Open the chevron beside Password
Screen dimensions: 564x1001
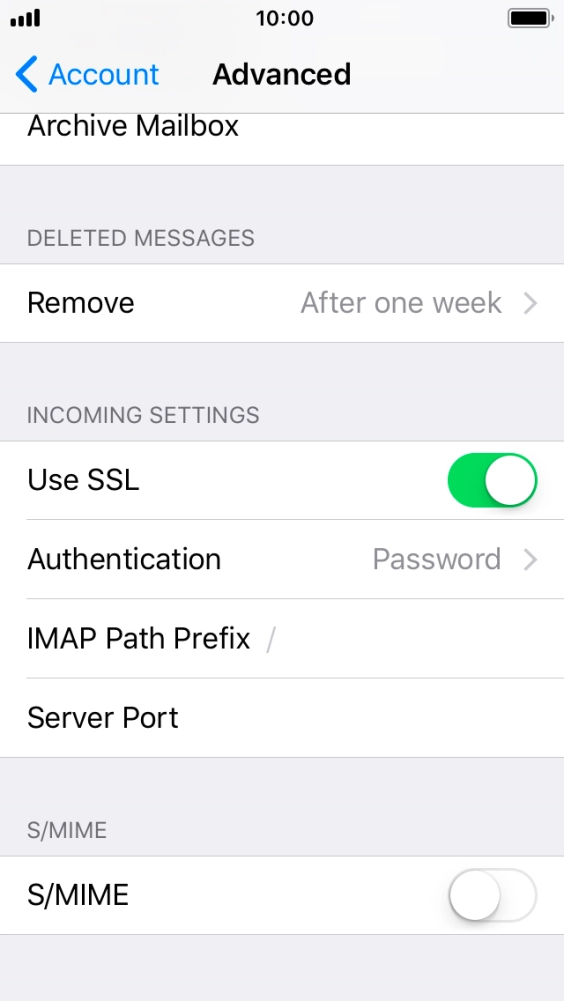click(530, 560)
